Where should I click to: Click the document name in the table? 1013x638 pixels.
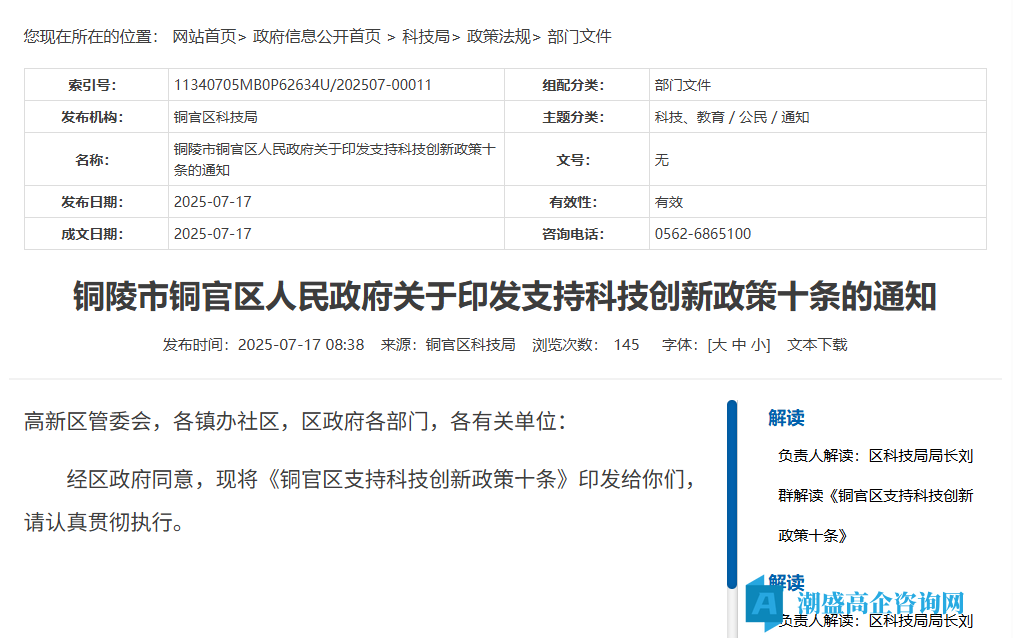[334, 159]
